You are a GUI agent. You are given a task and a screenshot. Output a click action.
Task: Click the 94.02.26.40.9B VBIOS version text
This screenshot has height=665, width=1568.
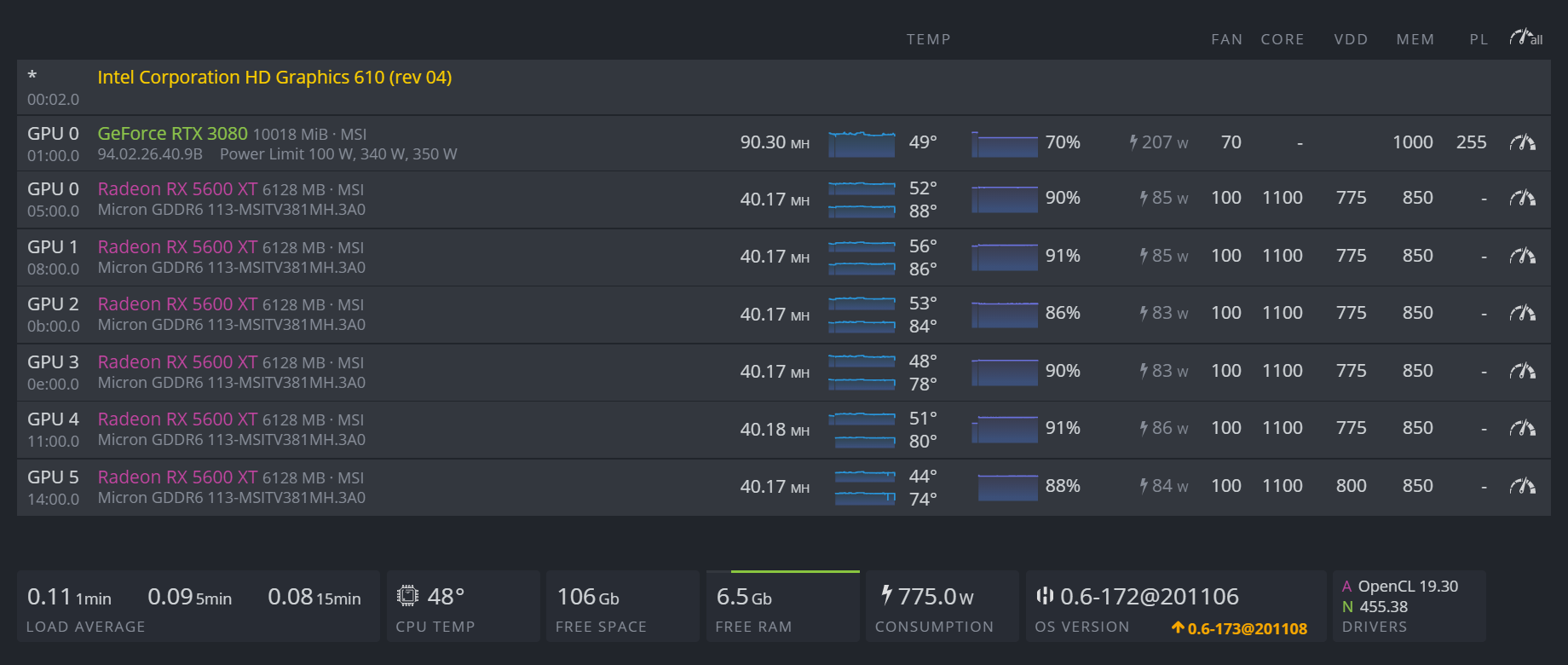(x=150, y=154)
